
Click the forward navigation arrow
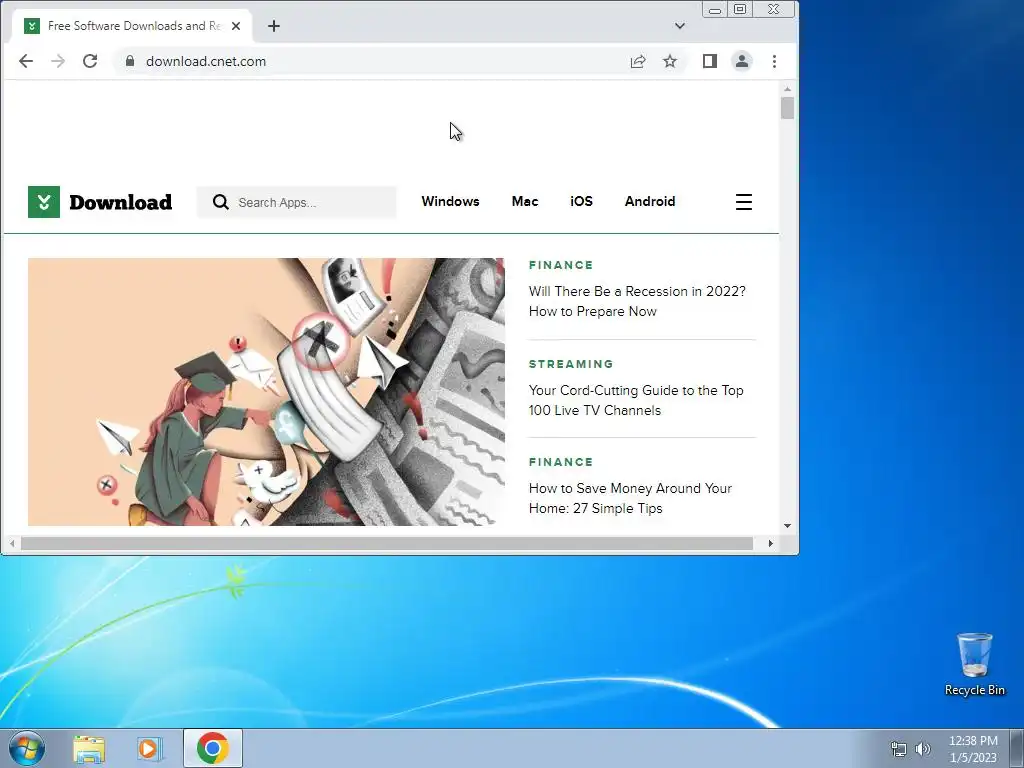[58, 61]
